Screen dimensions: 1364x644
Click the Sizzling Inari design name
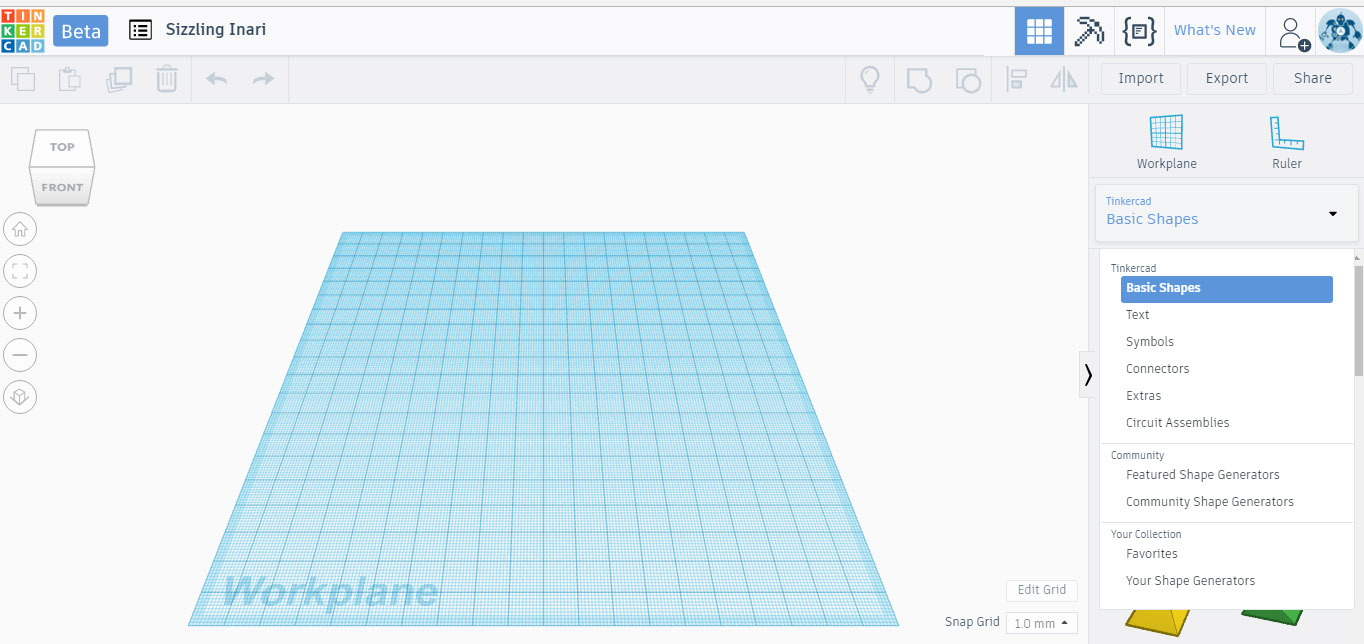(216, 30)
